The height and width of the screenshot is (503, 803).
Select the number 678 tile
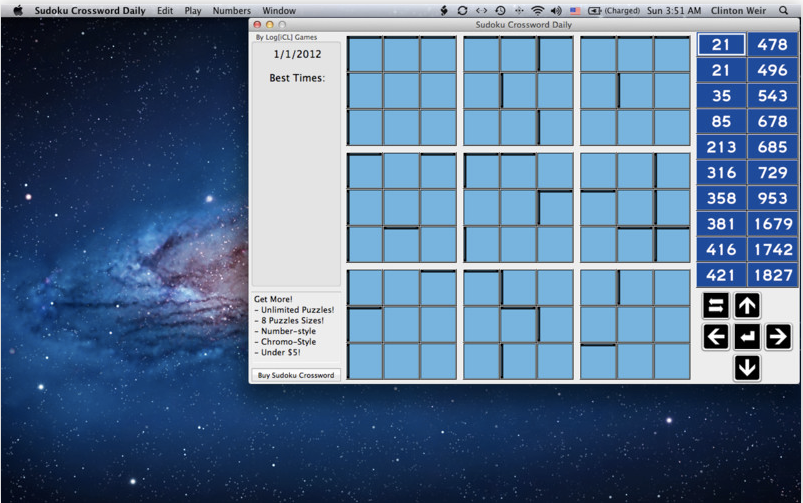point(772,121)
